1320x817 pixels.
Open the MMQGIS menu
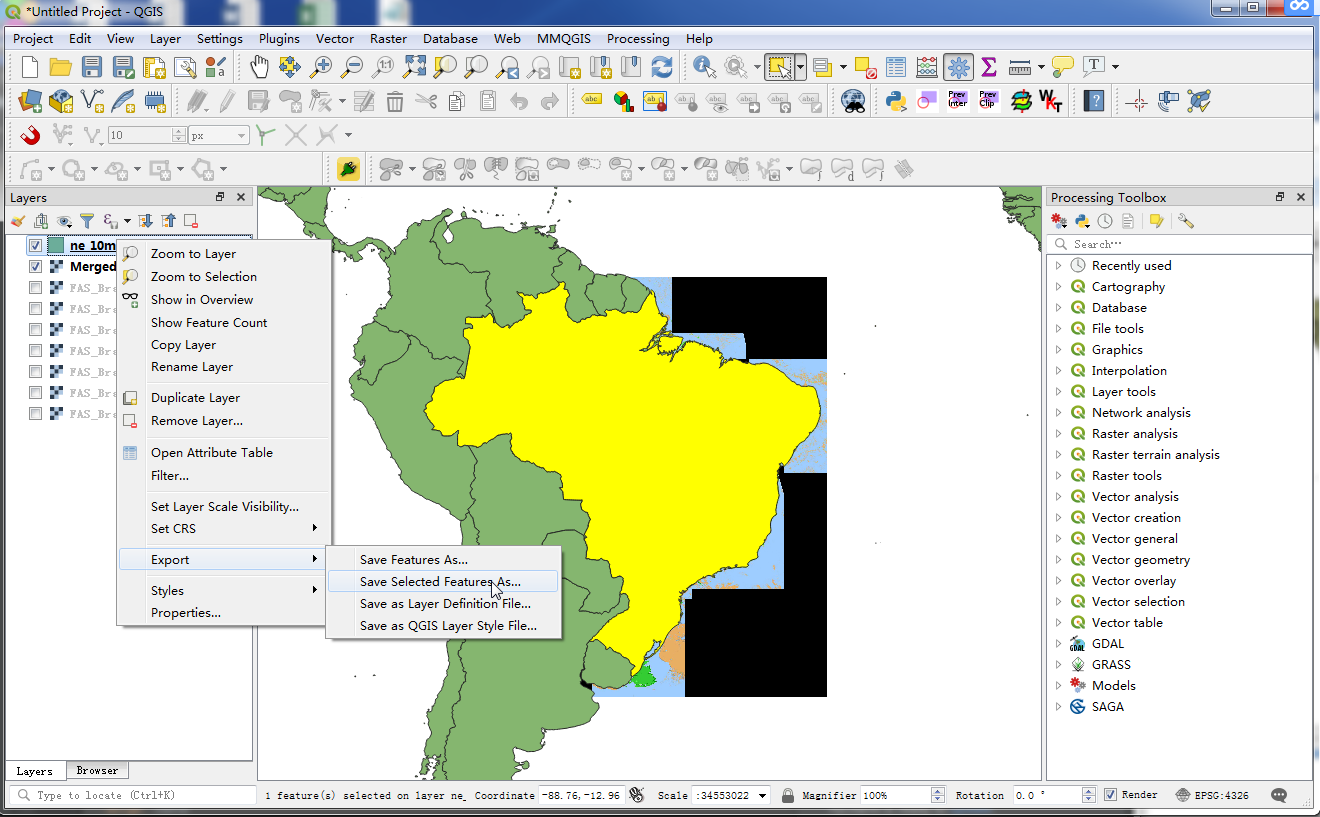click(564, 39)
